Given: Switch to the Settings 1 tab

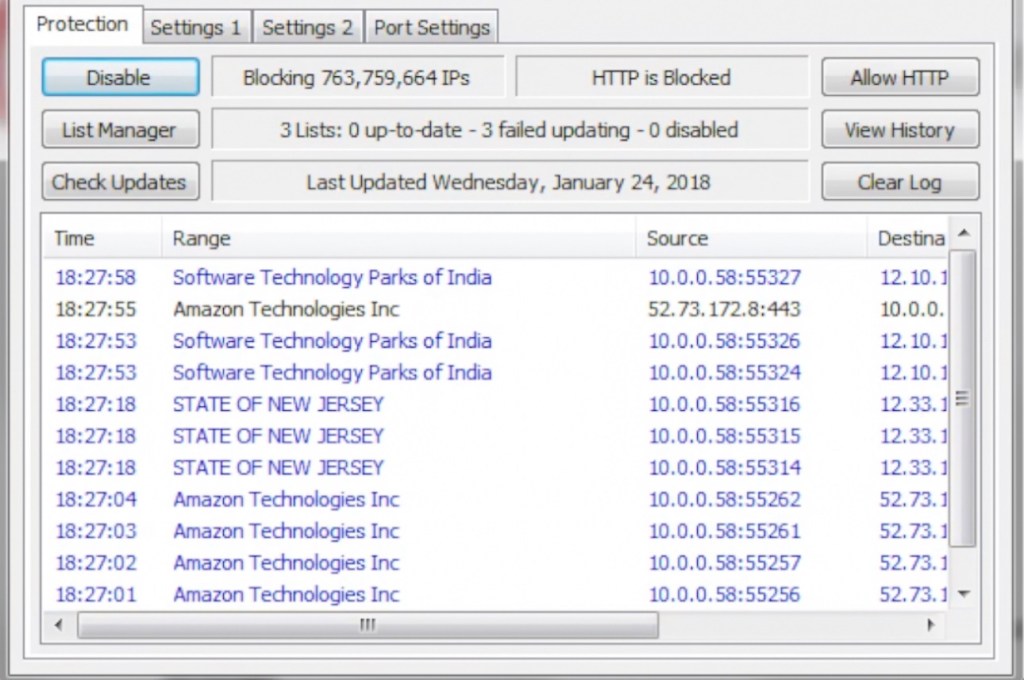Looking at the screenshot, I should pos(196,28).
